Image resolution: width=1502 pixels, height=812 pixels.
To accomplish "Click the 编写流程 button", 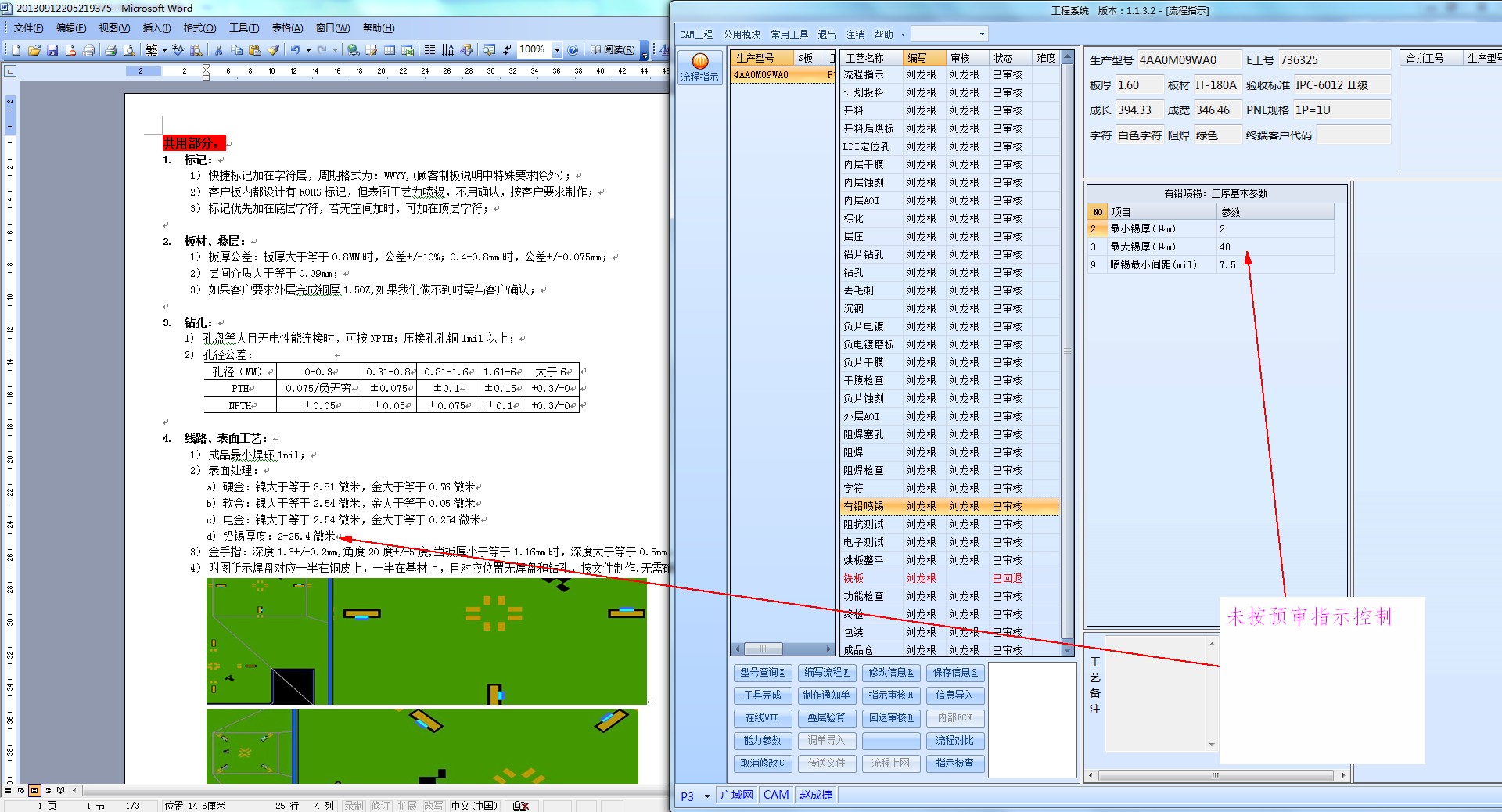I will coord(827,673).
